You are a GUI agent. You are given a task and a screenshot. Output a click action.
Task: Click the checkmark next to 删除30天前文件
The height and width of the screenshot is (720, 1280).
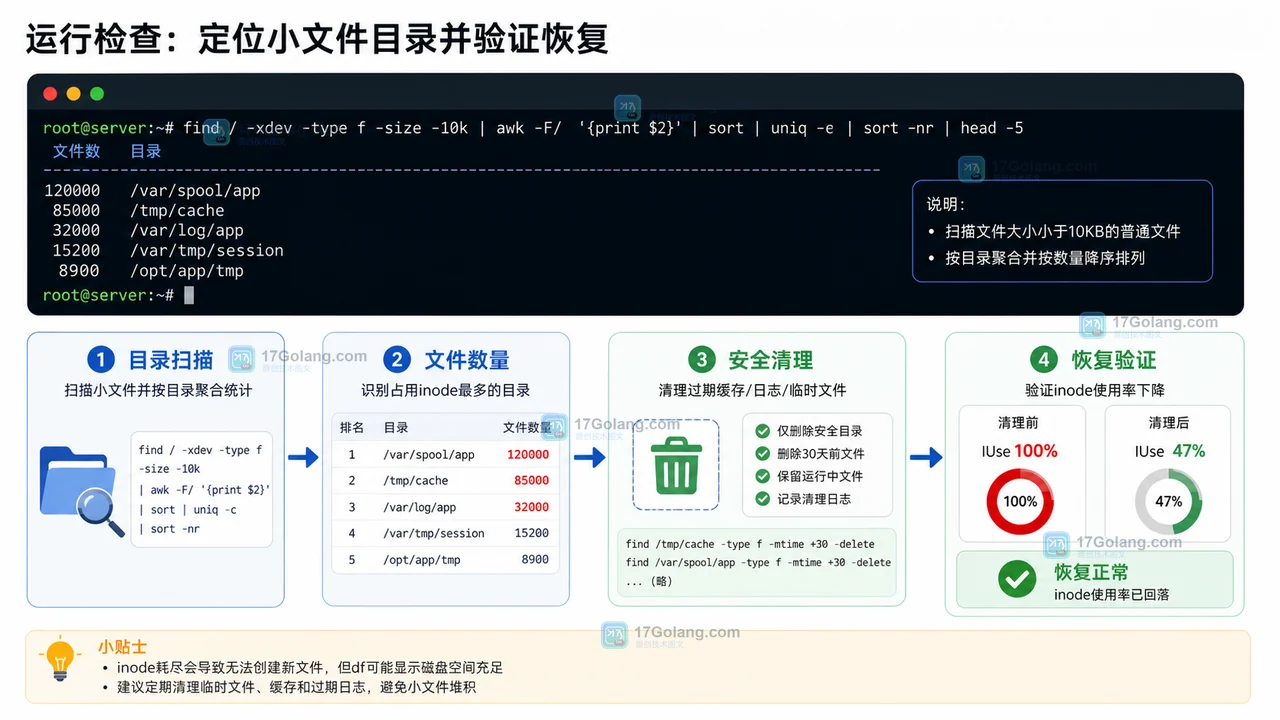(x=763, y=454)
